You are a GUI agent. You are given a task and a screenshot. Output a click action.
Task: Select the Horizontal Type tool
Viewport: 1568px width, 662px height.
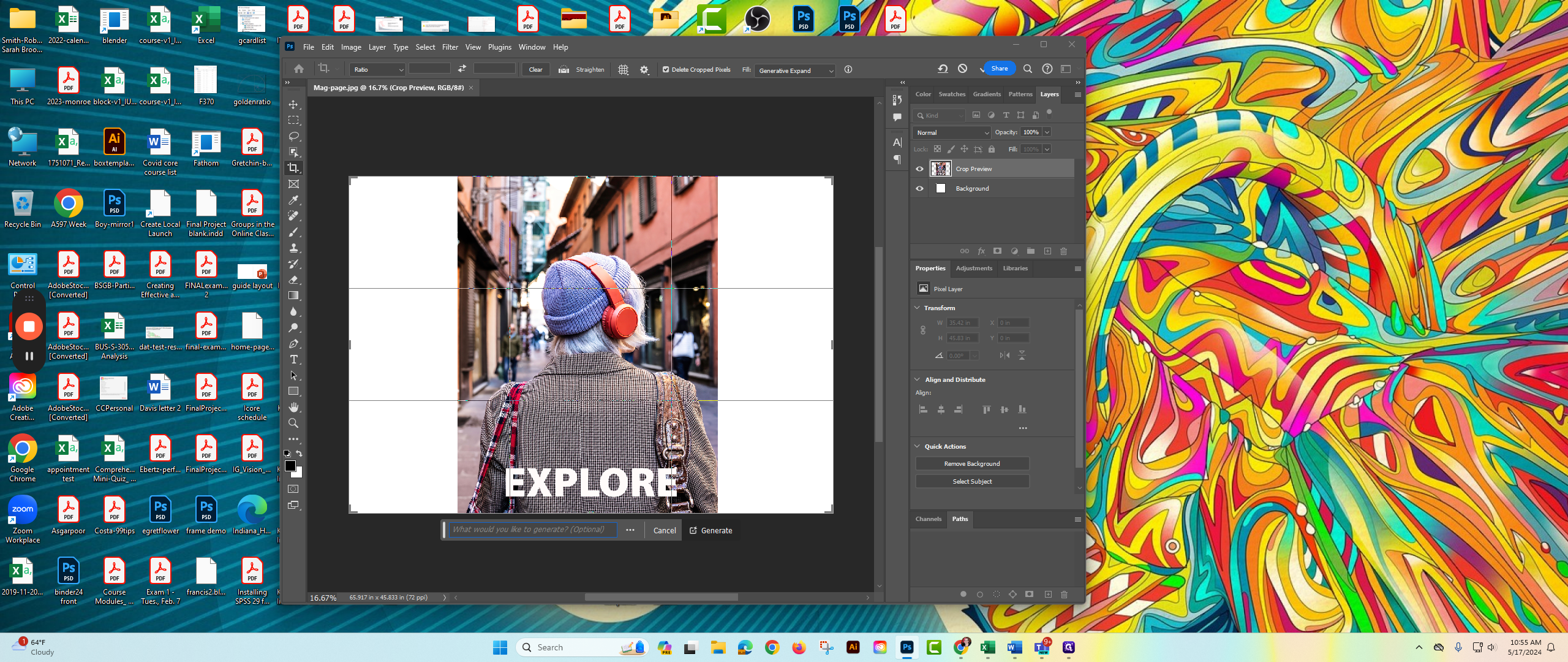coord(293,359)
